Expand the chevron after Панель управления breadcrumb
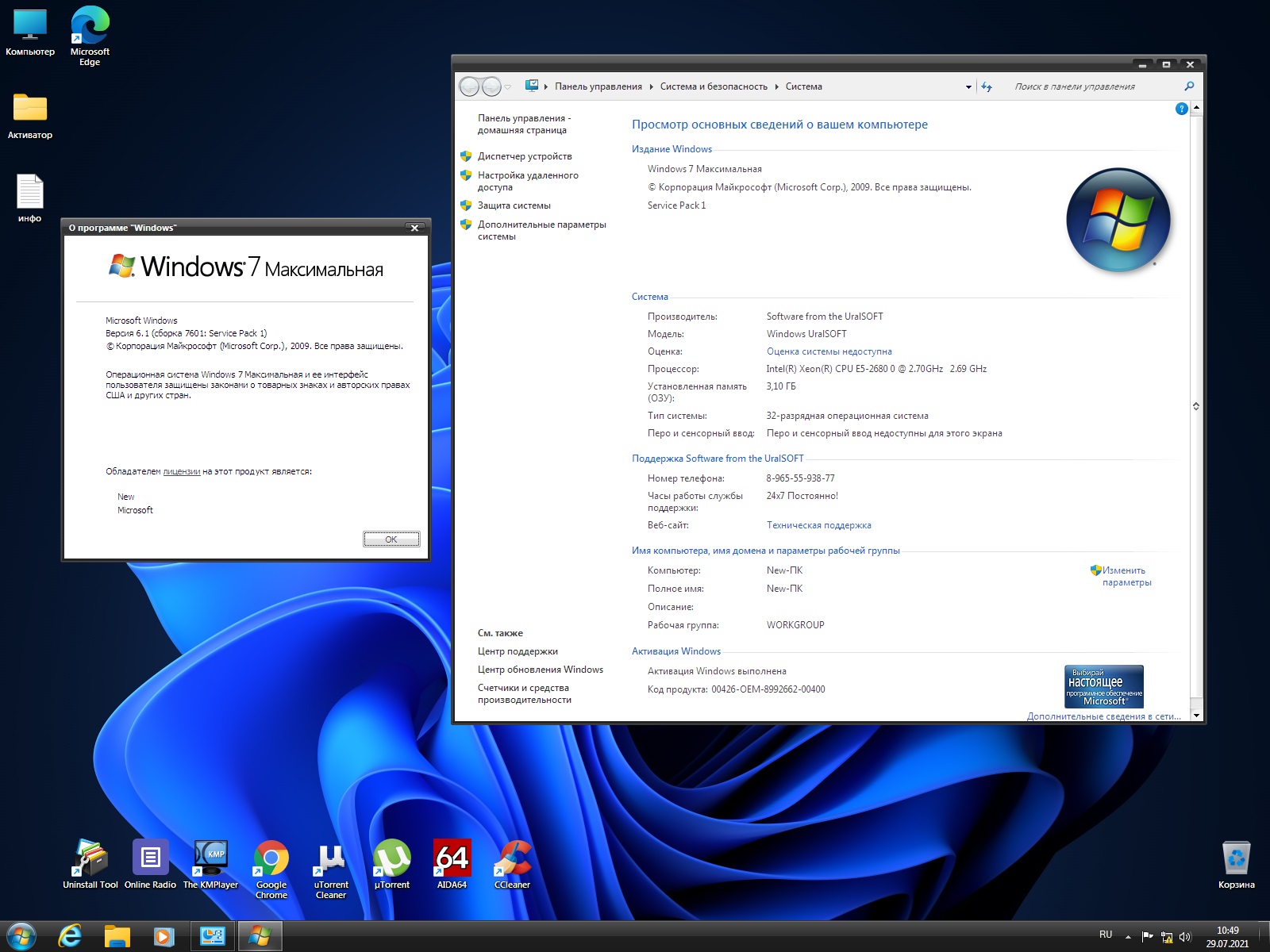 coord(651,86)
